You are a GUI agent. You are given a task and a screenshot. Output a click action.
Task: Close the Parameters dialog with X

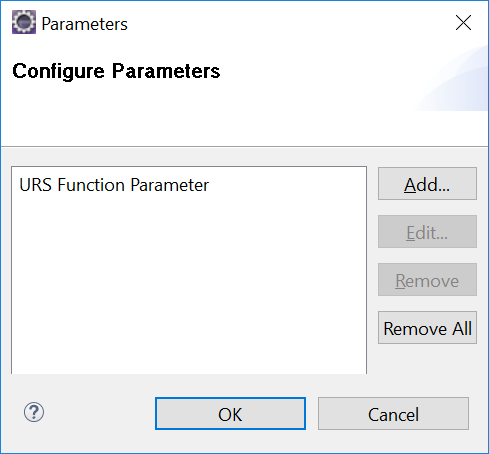[x=463, y=23]
